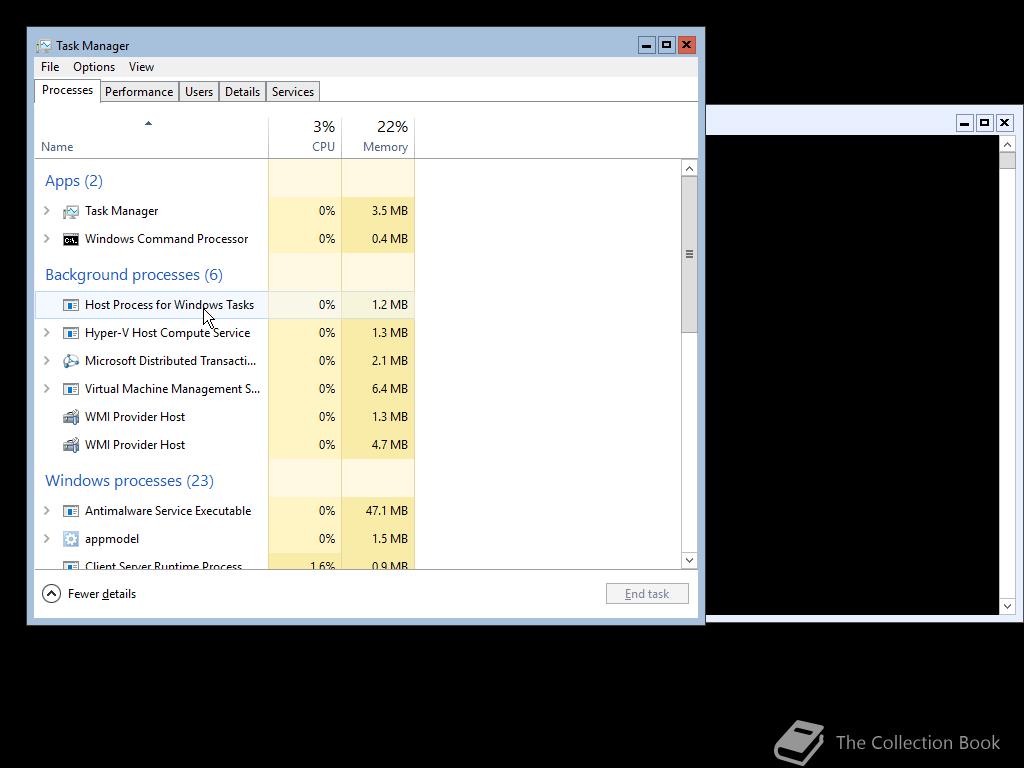The width and height of the screenshot is (1024, 768).
Task: Click the Antimalware Service Executable icon
Action: [x=71, y=511]
